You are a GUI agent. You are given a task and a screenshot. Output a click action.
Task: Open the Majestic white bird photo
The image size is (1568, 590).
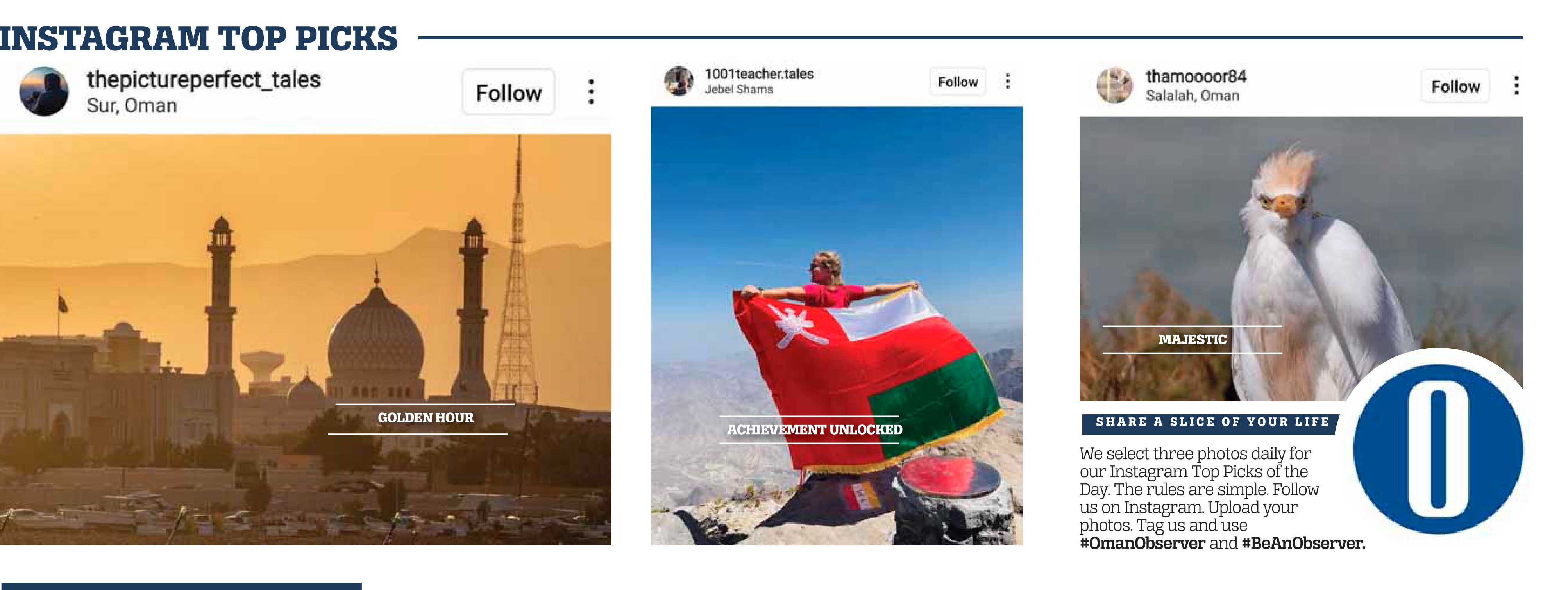pos(1302,258)
